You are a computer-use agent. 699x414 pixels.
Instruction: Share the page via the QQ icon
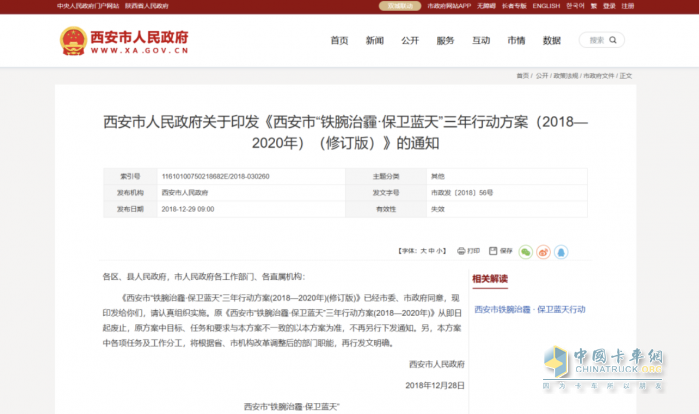[x=561, y=251]
